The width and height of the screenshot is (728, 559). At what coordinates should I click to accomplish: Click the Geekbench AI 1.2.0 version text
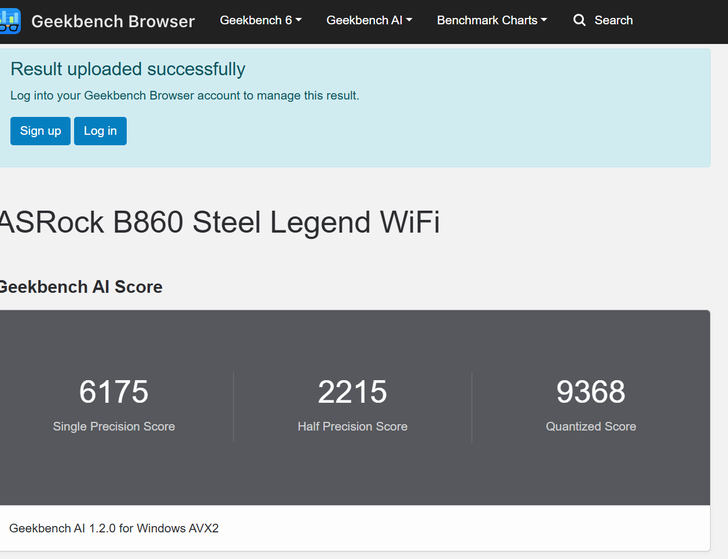(114, 528)
